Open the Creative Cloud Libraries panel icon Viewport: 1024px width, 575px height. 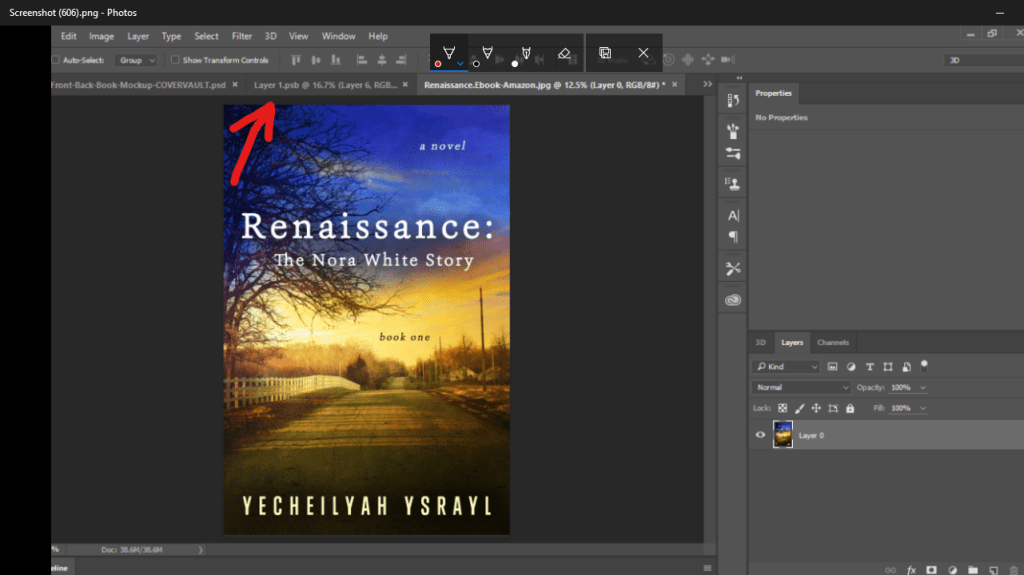tap(733, 299)
